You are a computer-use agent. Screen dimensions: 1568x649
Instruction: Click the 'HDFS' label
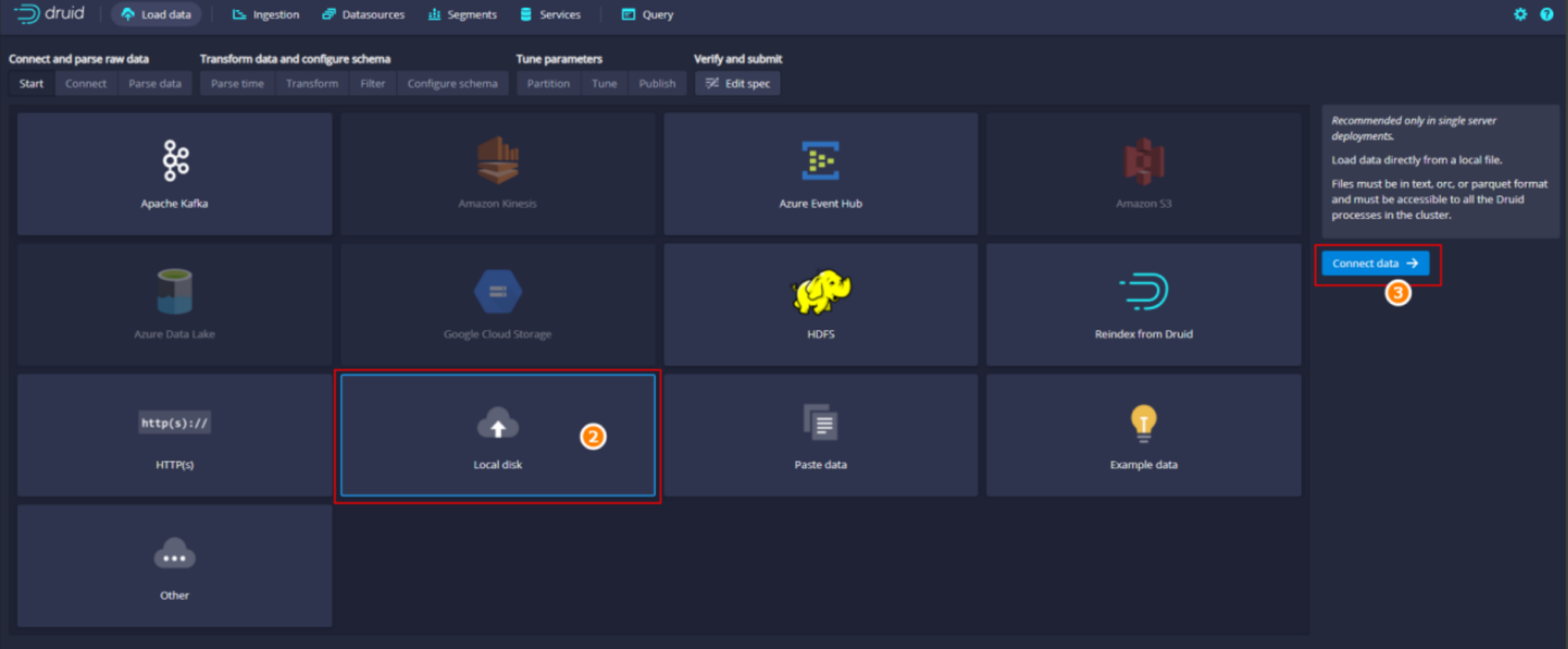820,334
